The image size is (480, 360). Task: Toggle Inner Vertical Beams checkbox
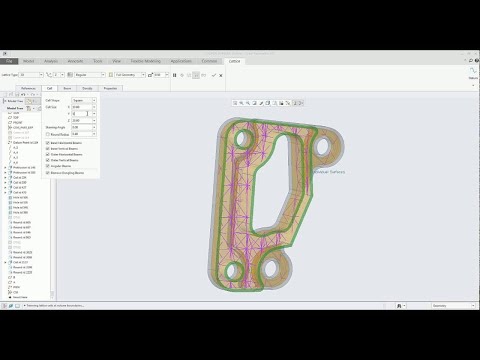click(48, 149)
